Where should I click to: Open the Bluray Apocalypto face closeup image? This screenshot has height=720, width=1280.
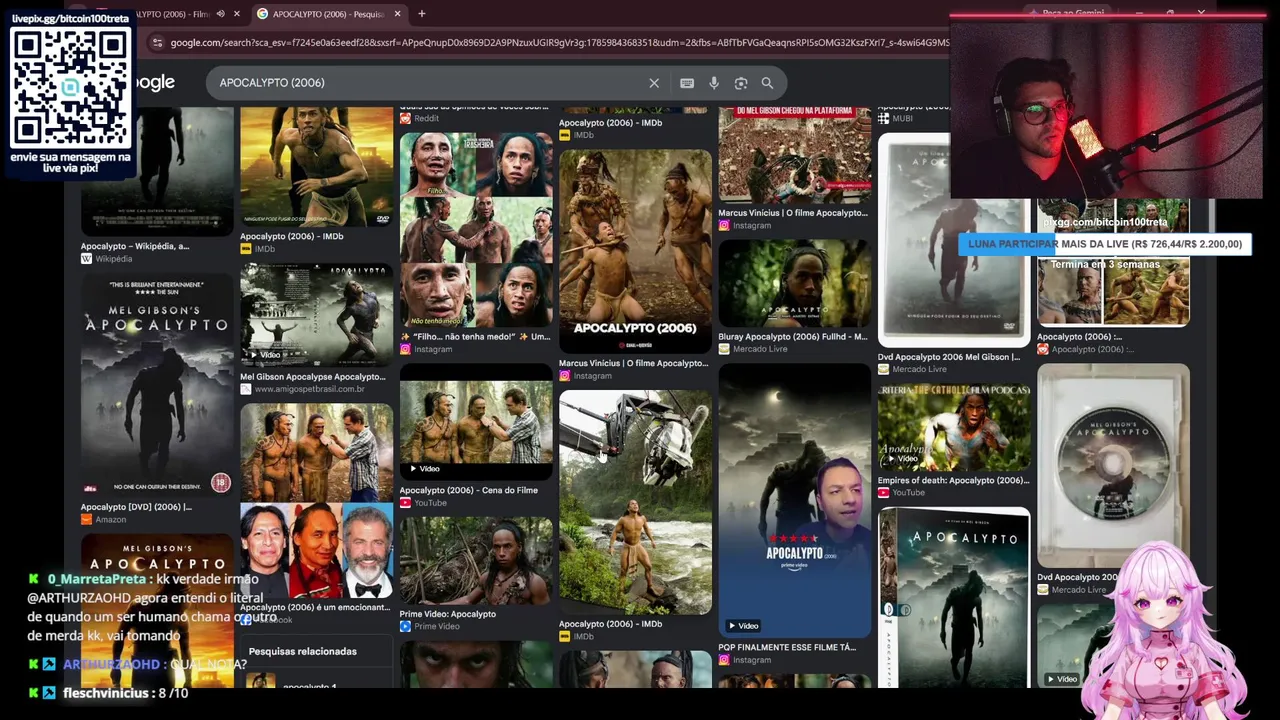pyautogui.click(x=794, y=284)
